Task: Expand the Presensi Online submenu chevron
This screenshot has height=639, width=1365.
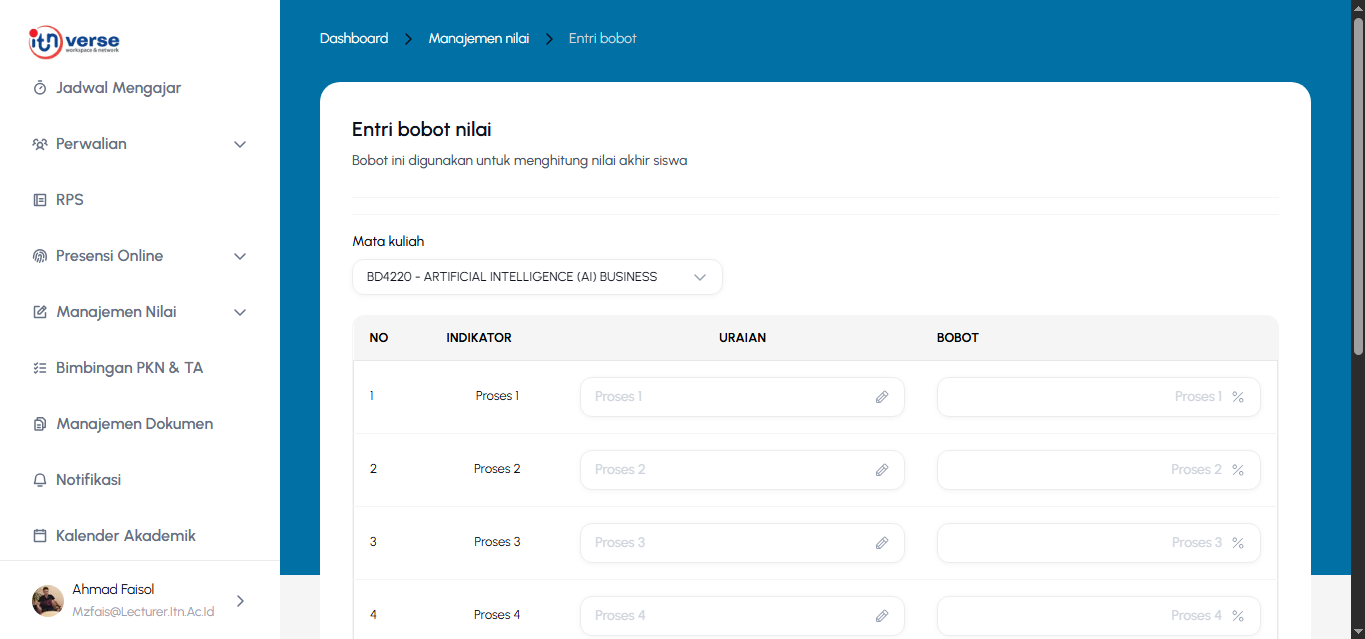Action: [240, 256]
